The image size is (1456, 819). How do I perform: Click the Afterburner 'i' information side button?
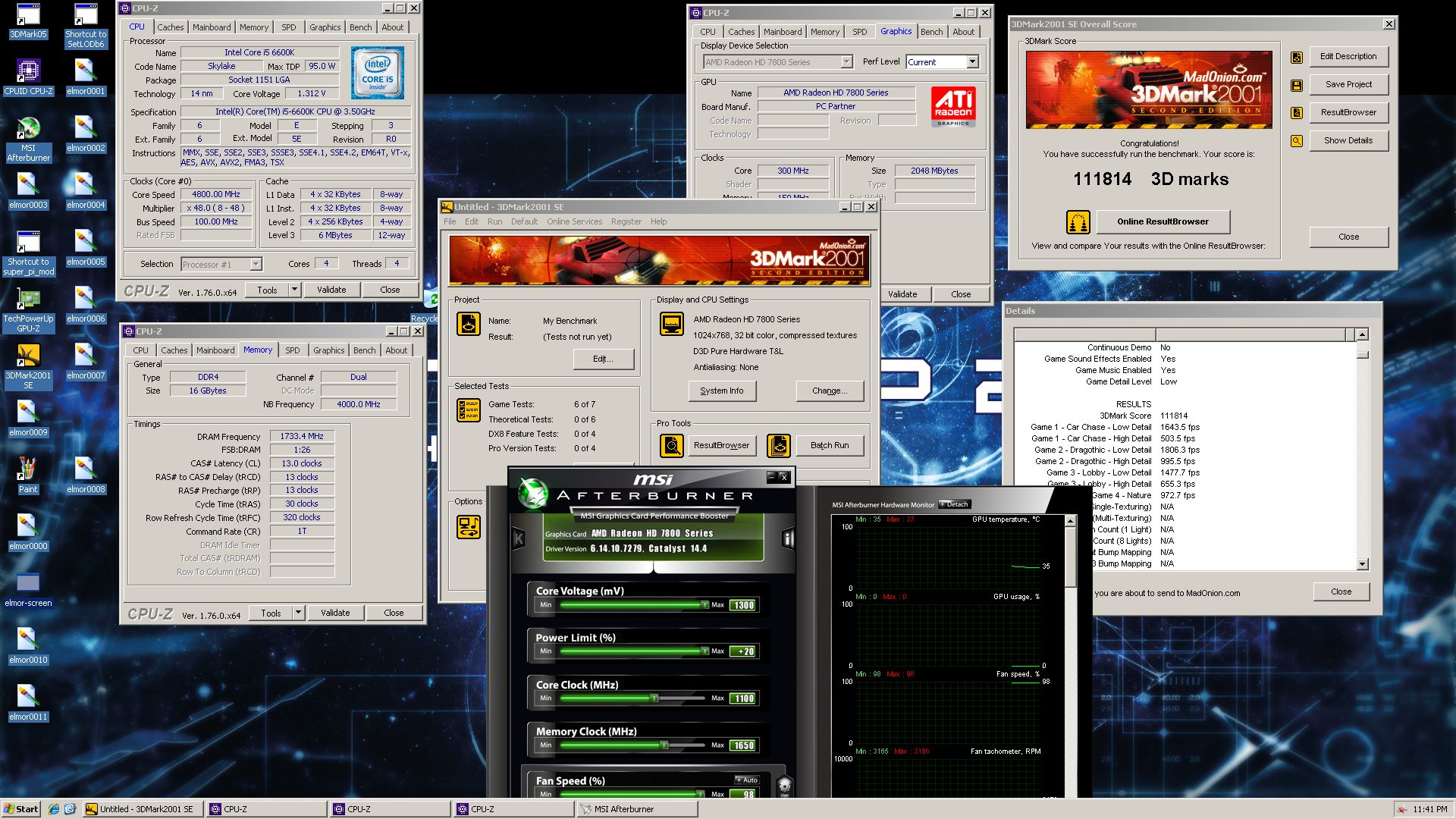click(x=788, y=539)
